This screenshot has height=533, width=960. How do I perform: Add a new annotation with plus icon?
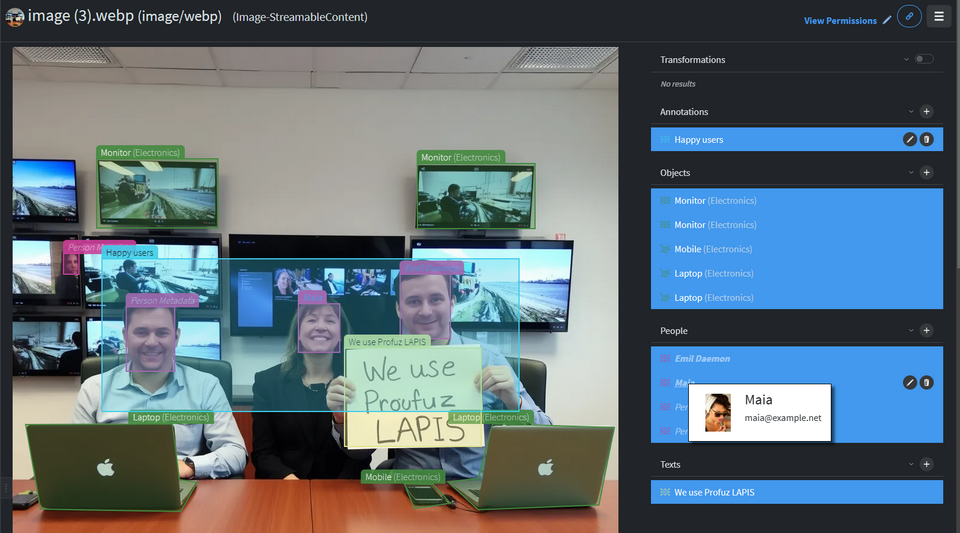tap(926, 112)
